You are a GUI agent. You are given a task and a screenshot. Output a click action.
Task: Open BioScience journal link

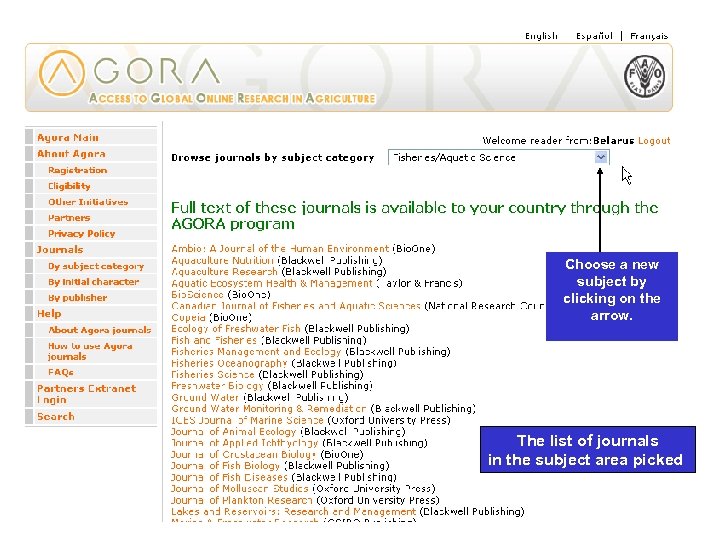tap(197, 294)
